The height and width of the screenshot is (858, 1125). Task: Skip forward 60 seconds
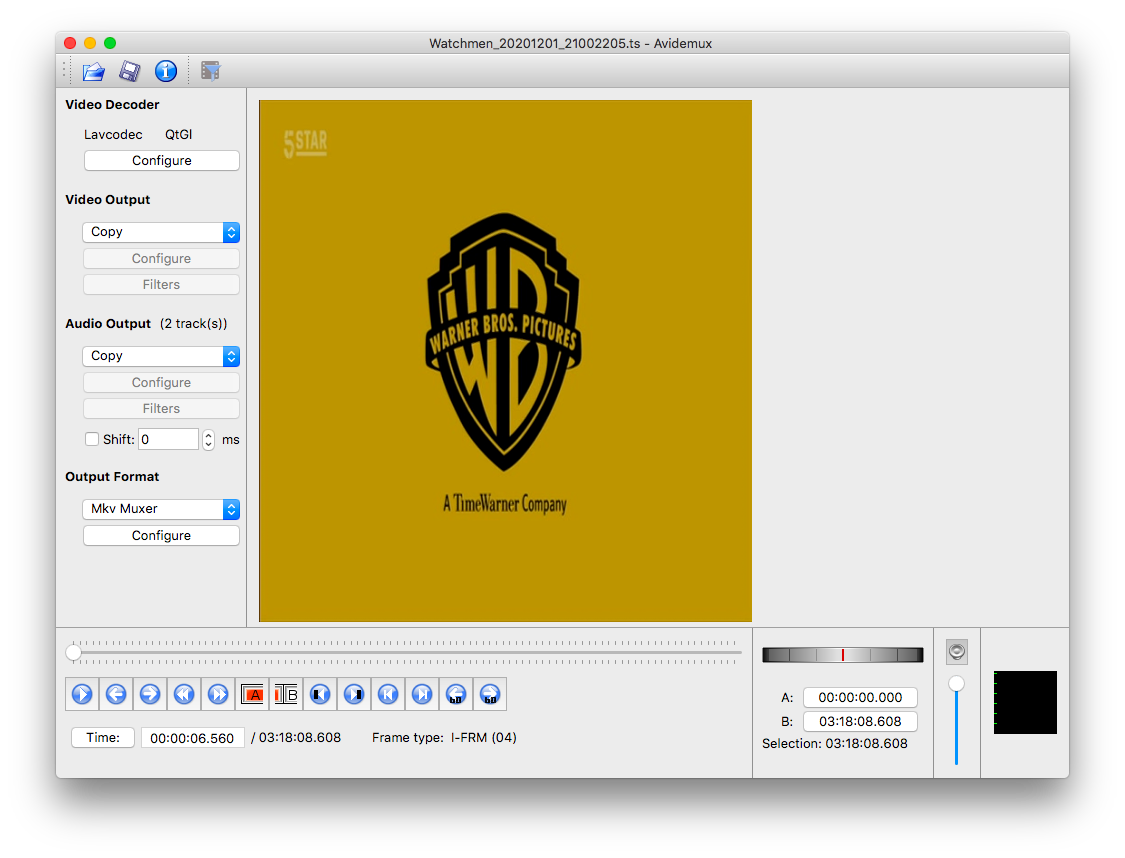point(490,694)
